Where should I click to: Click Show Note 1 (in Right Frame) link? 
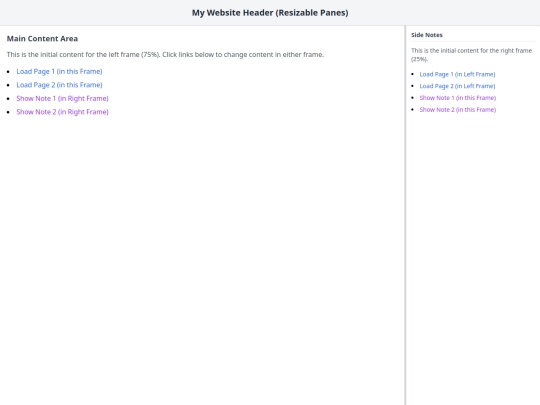click(62, 98)
